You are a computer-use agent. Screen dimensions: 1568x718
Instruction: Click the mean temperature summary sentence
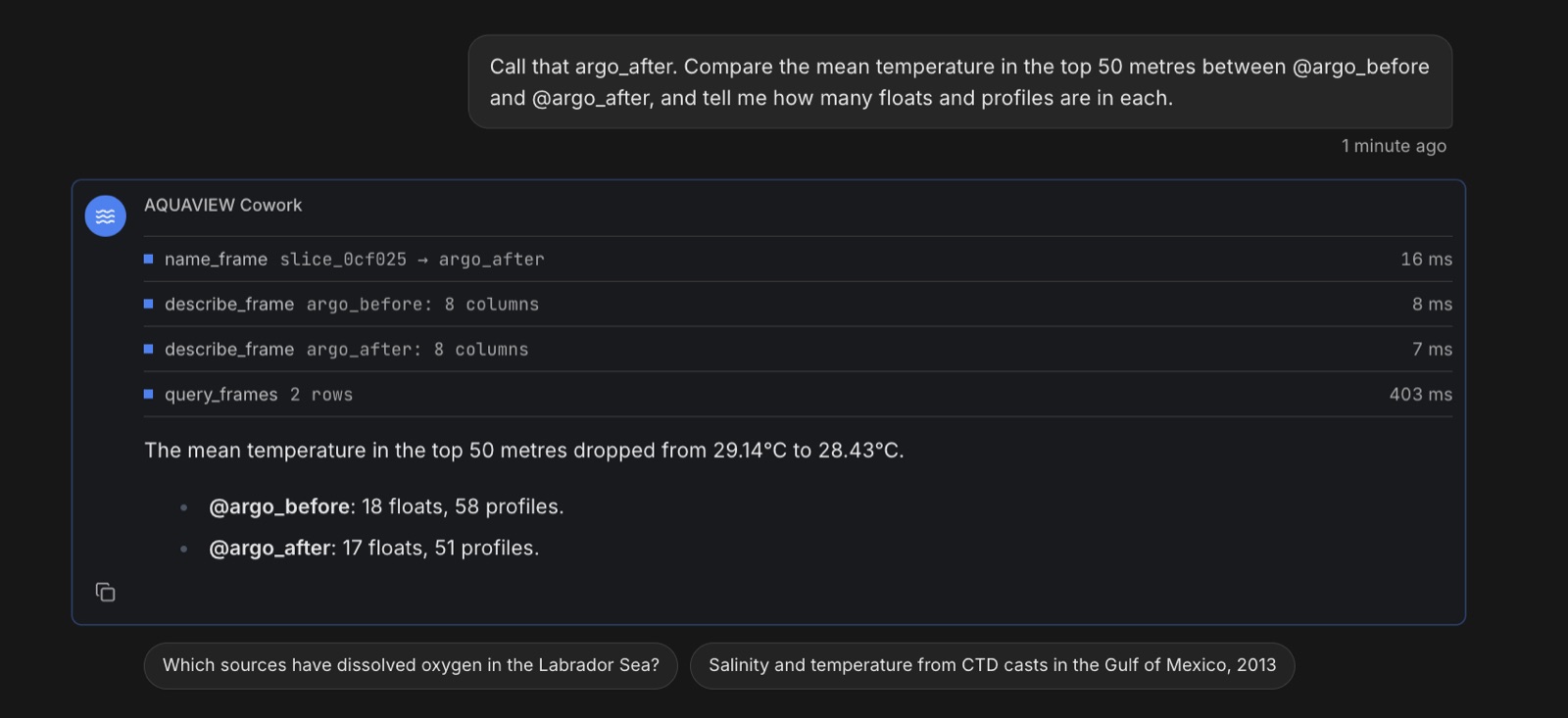[524, 451]
